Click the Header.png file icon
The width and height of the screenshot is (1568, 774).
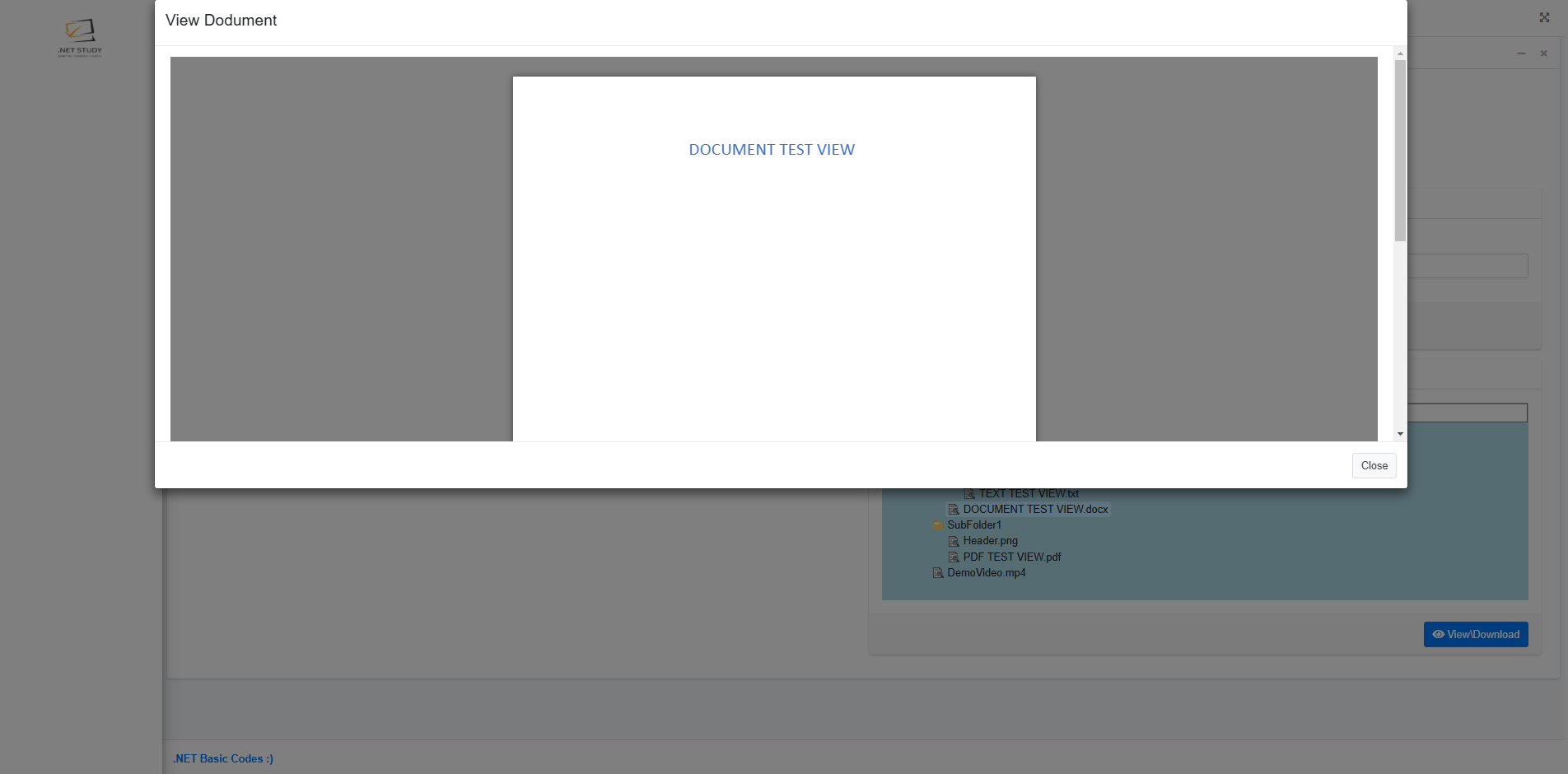click(x=954, y=541)
